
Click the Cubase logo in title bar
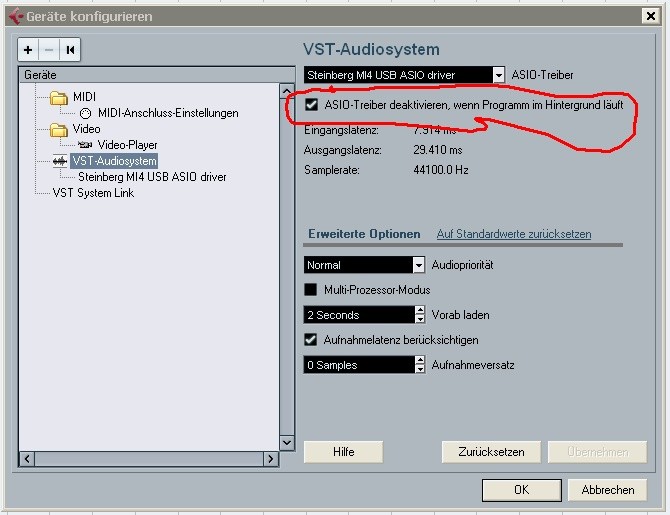(16, 17)
